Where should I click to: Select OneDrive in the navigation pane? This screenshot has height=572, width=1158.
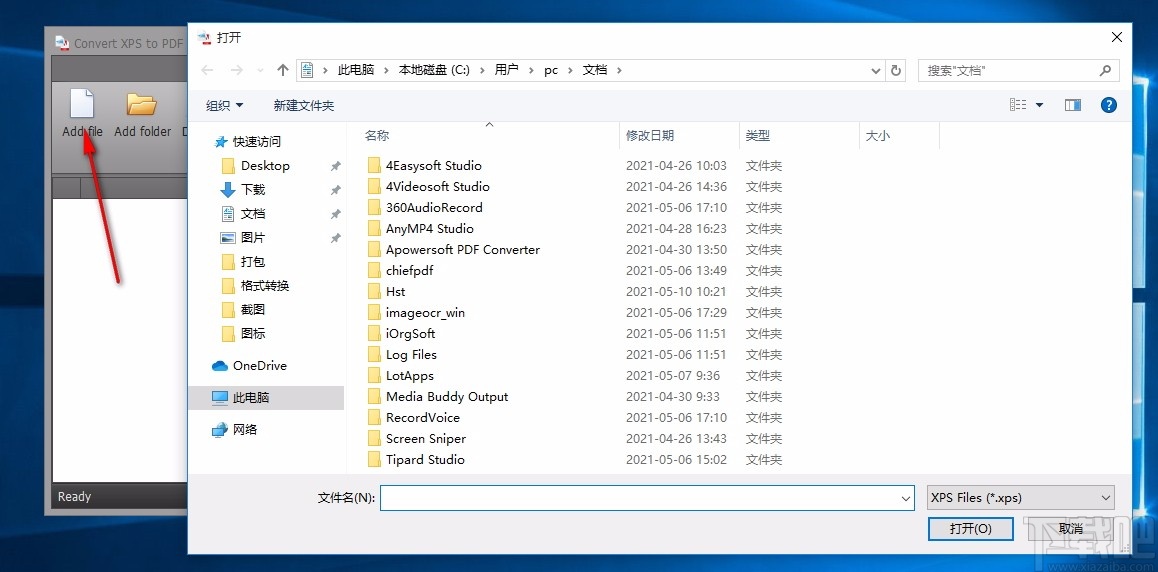tap(250, 366)
